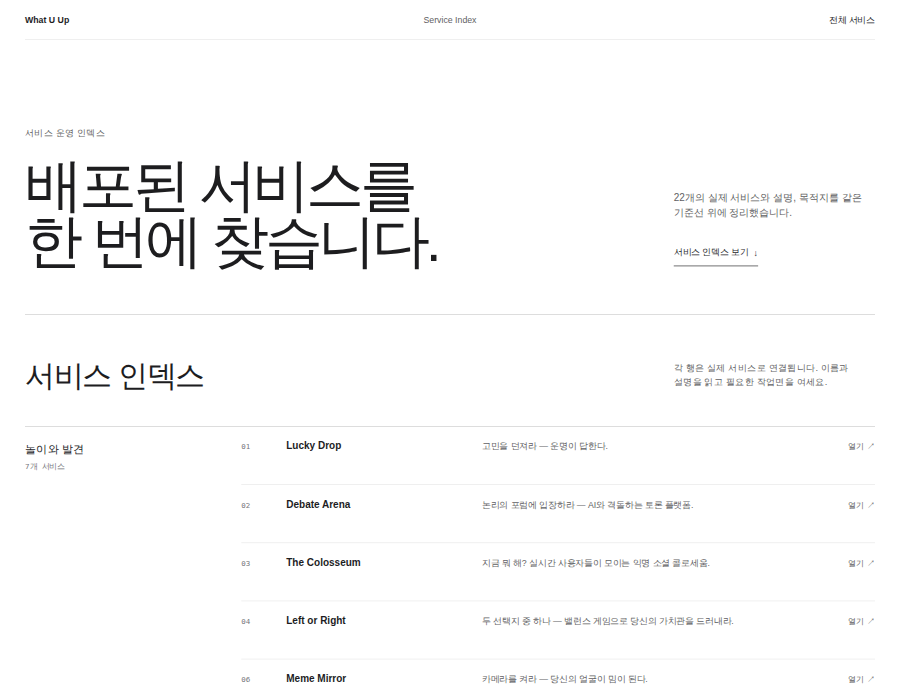This screenshot has width=900, height=700.
Task: Select the Left or Right description text
Action: [607, 621]
